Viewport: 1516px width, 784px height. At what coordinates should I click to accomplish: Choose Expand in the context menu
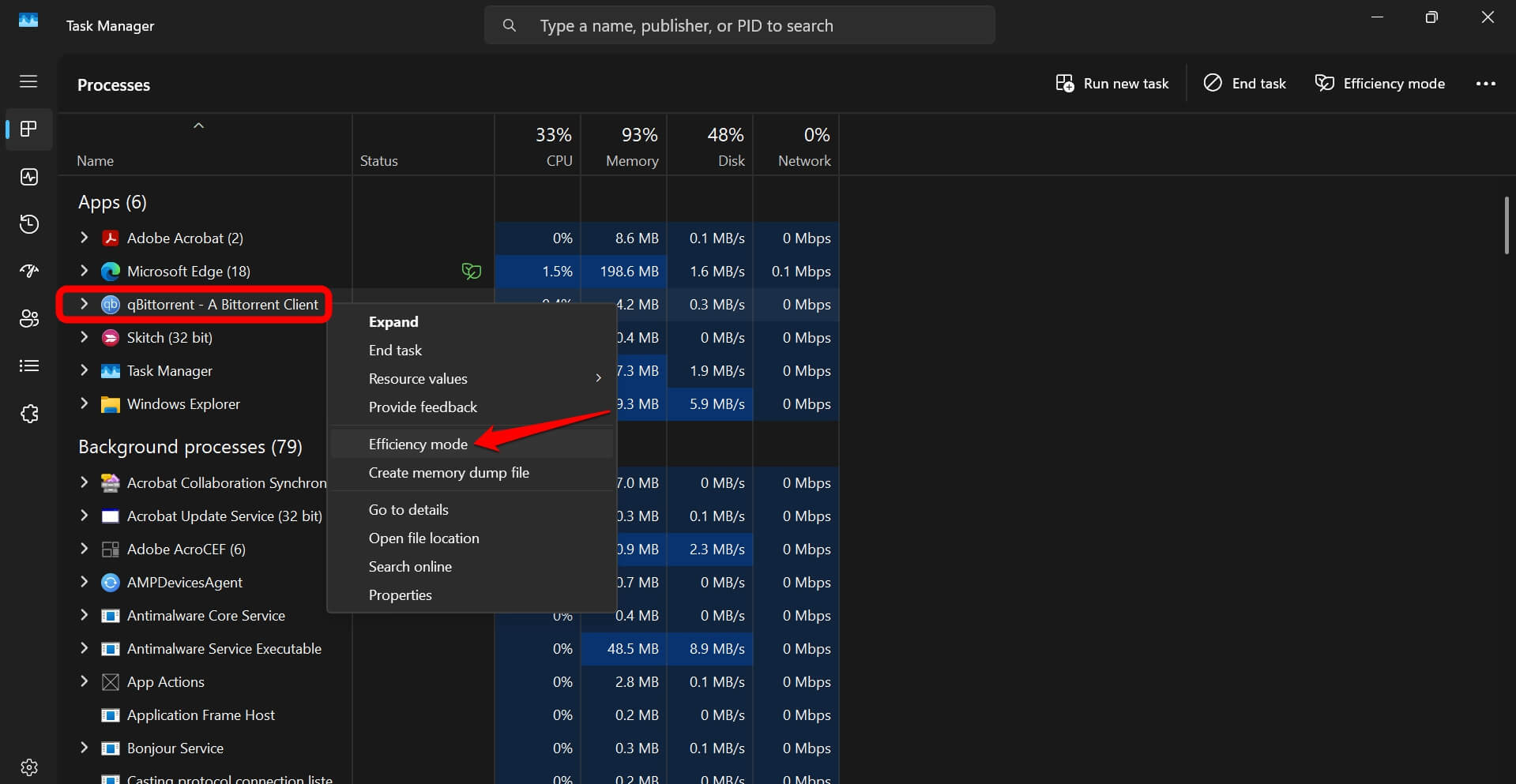472,321
